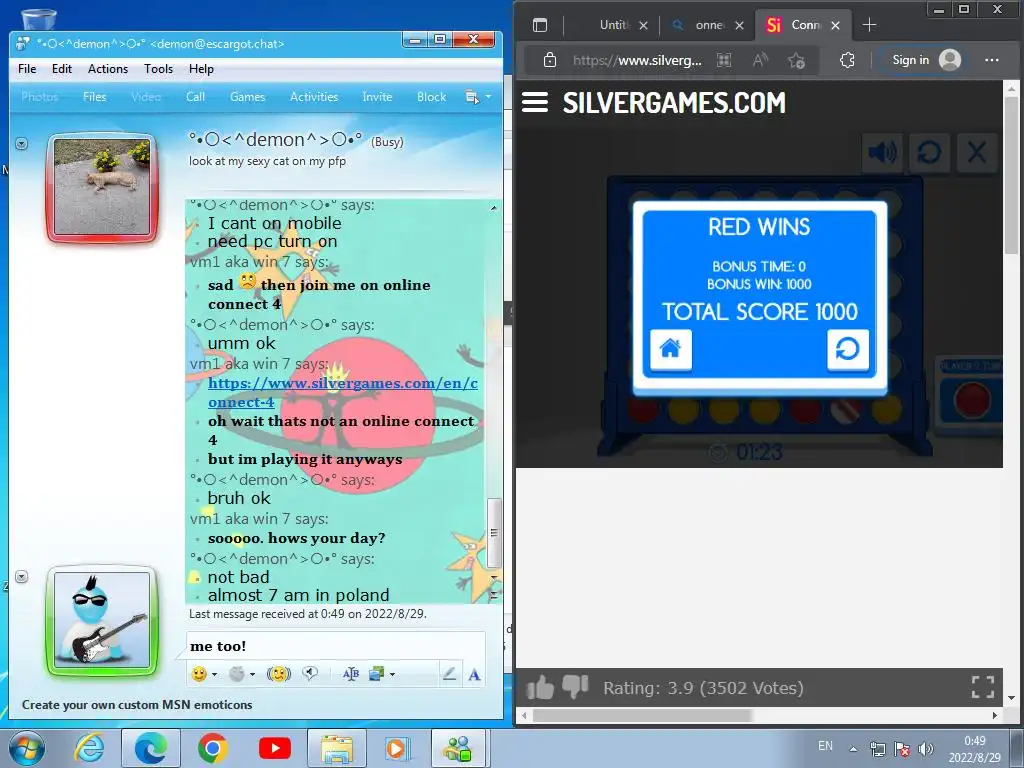Click the voice clip speech bubble icon
This screenshot has height=768, width=1024.
tap(310, 673)
